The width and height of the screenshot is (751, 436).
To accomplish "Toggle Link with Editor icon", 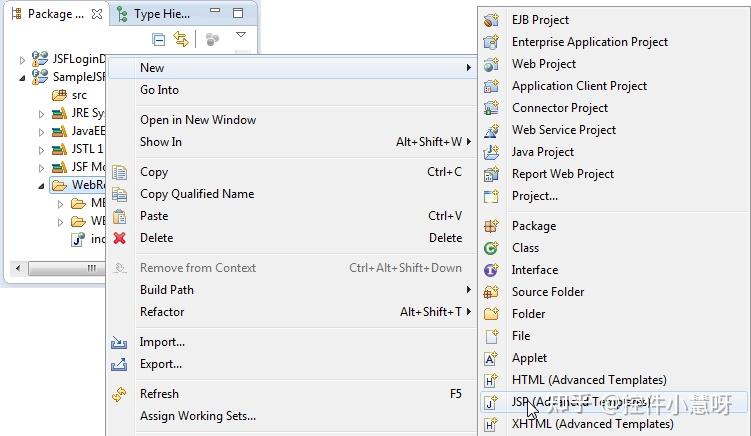I will coord(181,39).
